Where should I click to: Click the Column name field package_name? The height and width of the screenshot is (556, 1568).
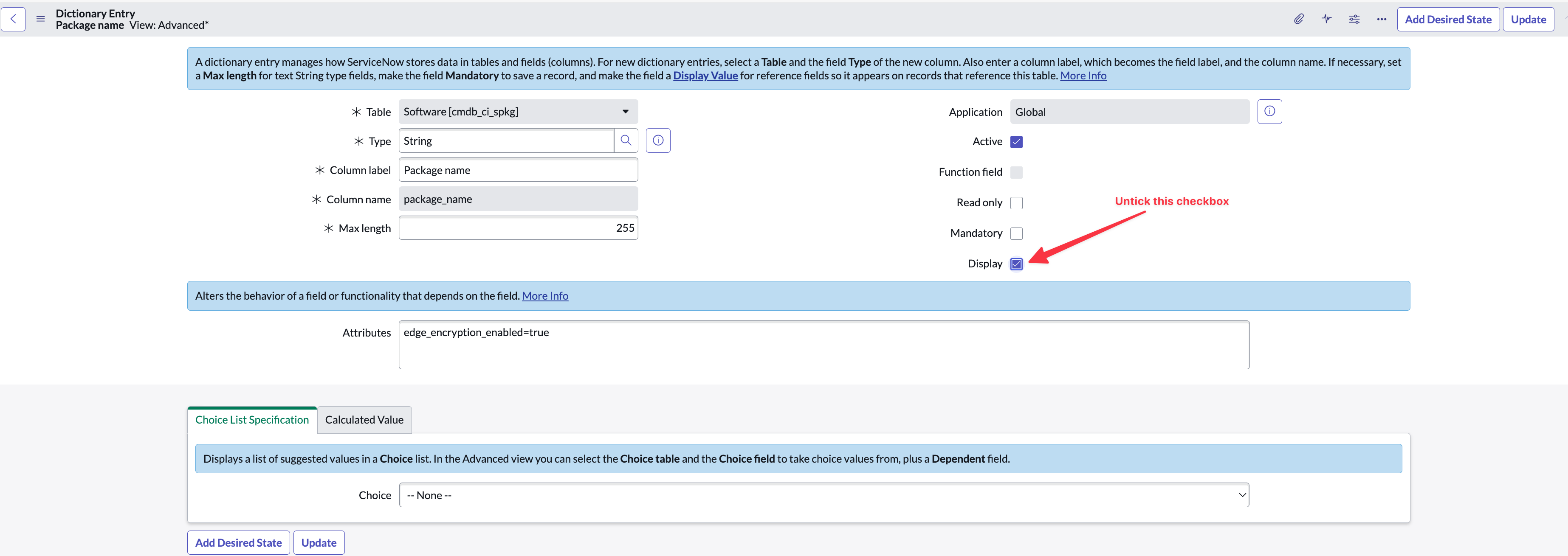tap(518, 199)
